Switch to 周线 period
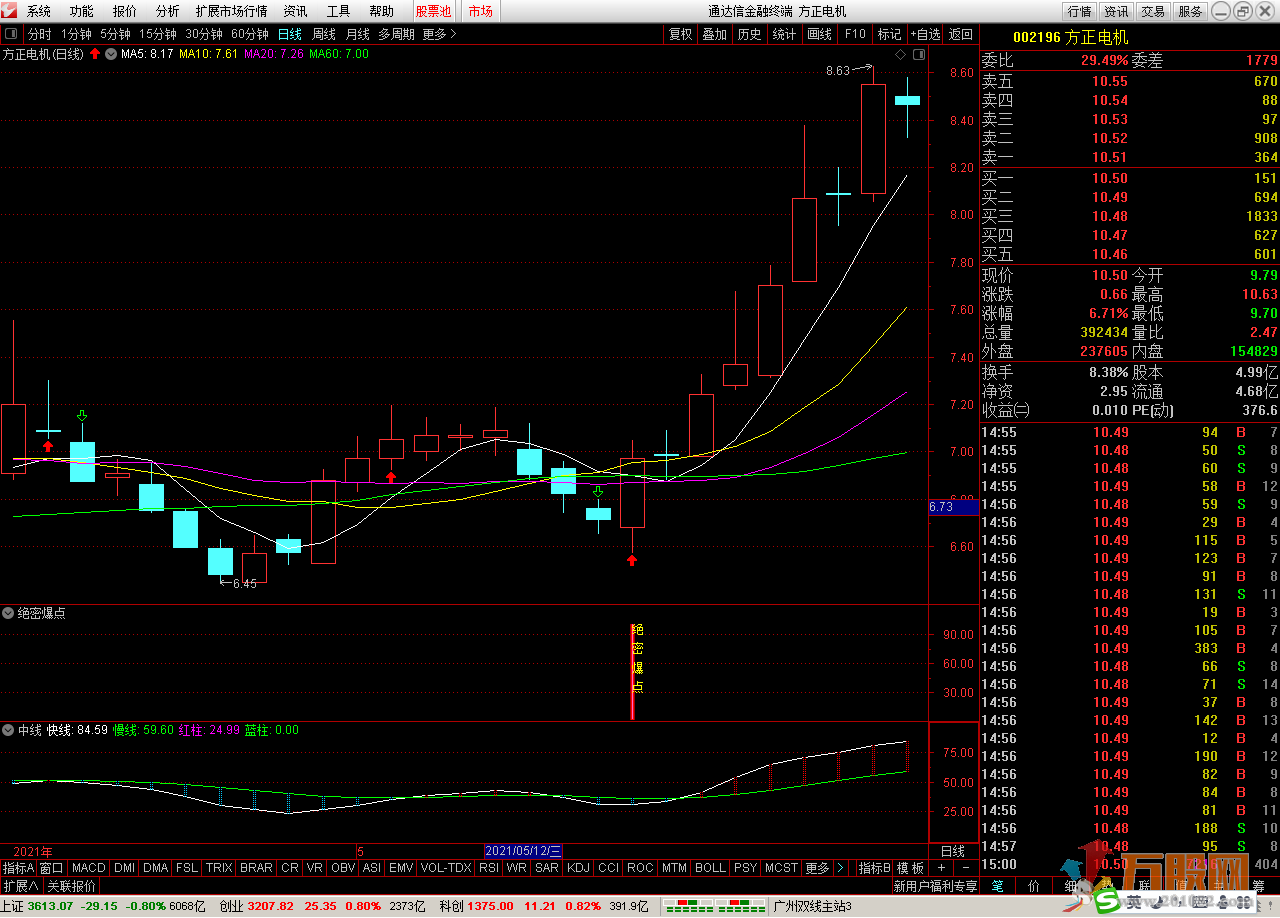This screenshot has height=918, width=1280. point(324,34)
